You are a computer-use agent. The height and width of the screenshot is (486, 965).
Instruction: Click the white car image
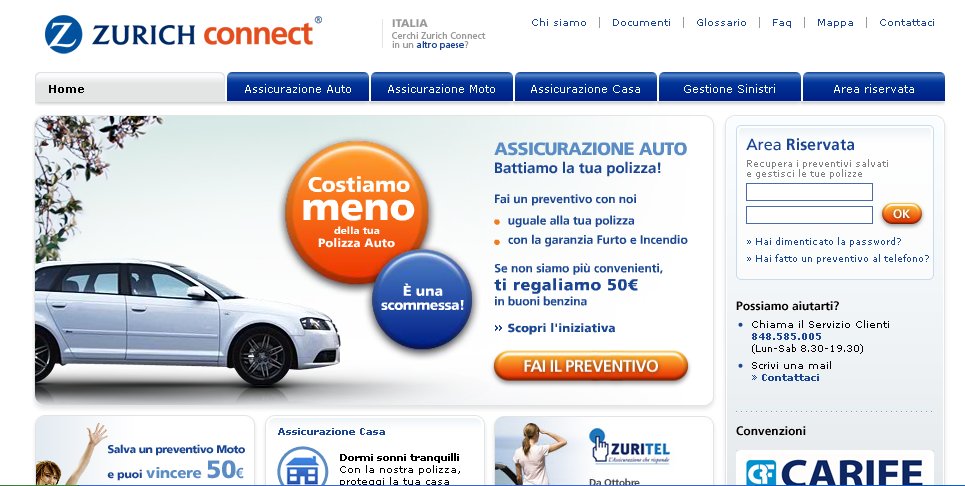187,322
